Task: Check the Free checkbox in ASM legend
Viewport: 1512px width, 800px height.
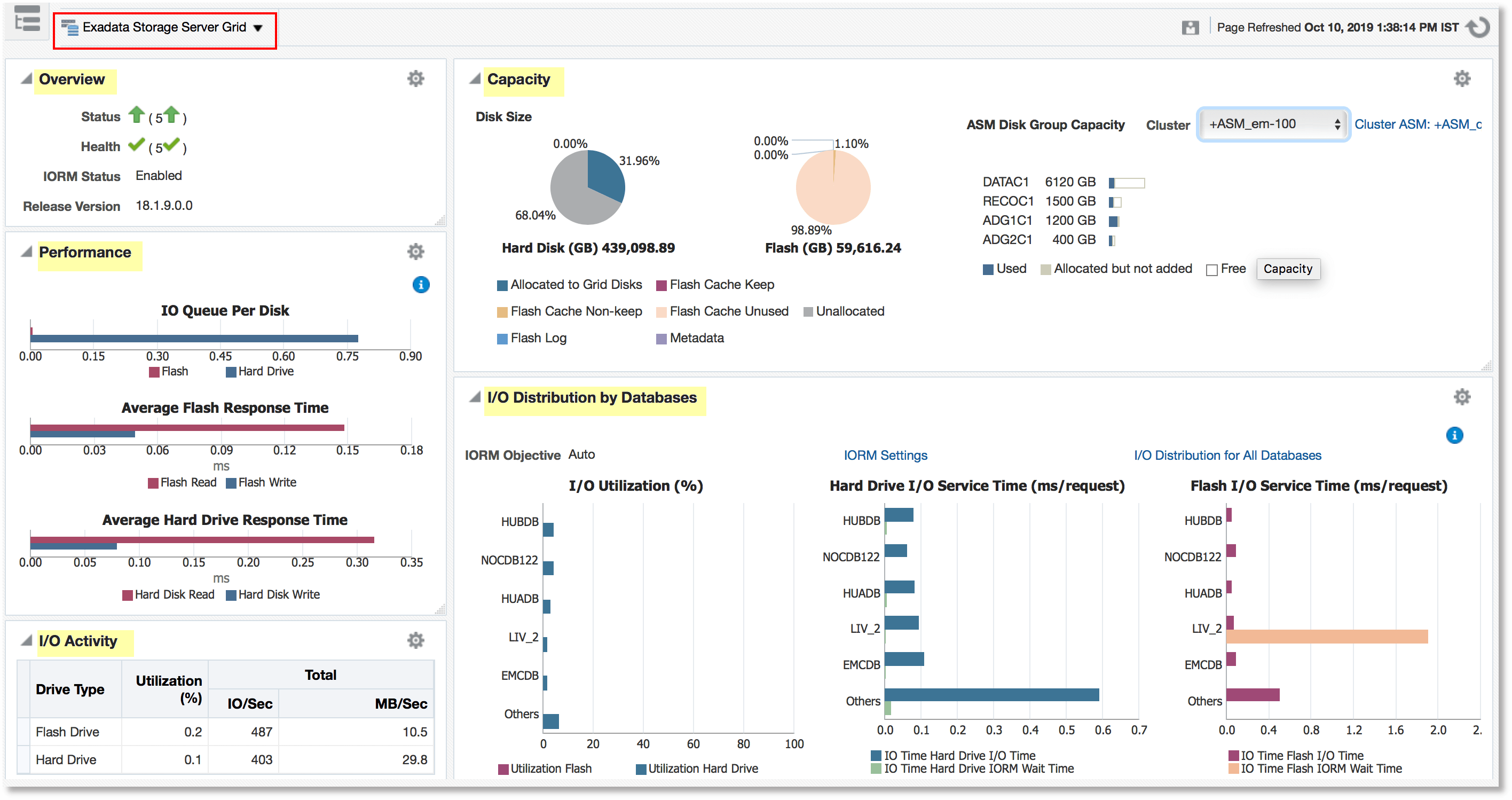Action: [1211, 269]
